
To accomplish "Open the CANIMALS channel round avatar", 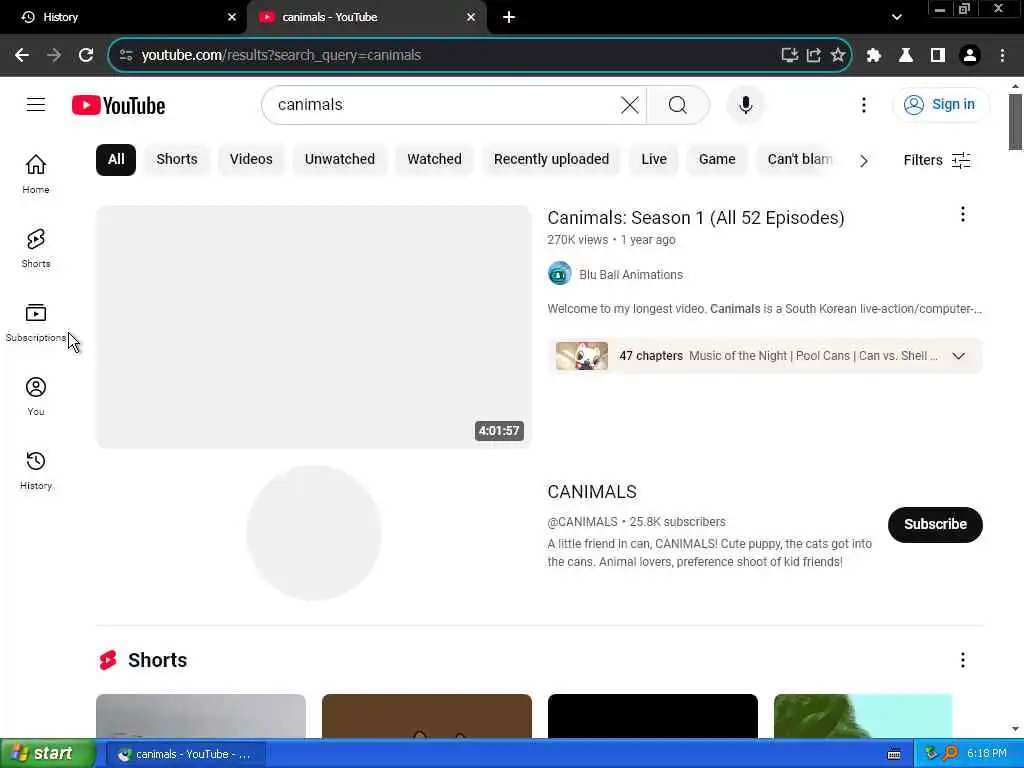I will tap(314, 533).
